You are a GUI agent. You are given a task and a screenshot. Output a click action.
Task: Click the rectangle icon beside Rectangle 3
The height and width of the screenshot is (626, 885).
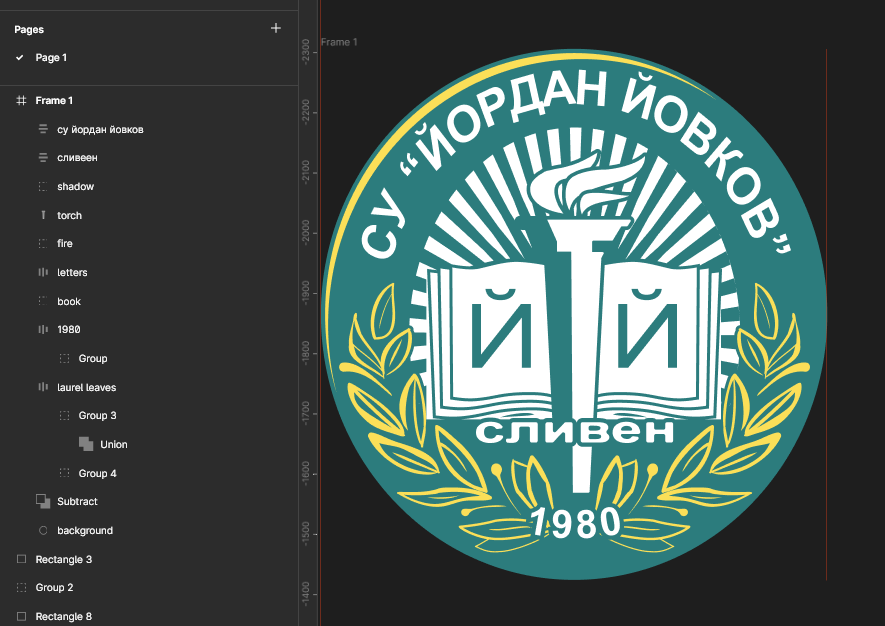[21, 559]
